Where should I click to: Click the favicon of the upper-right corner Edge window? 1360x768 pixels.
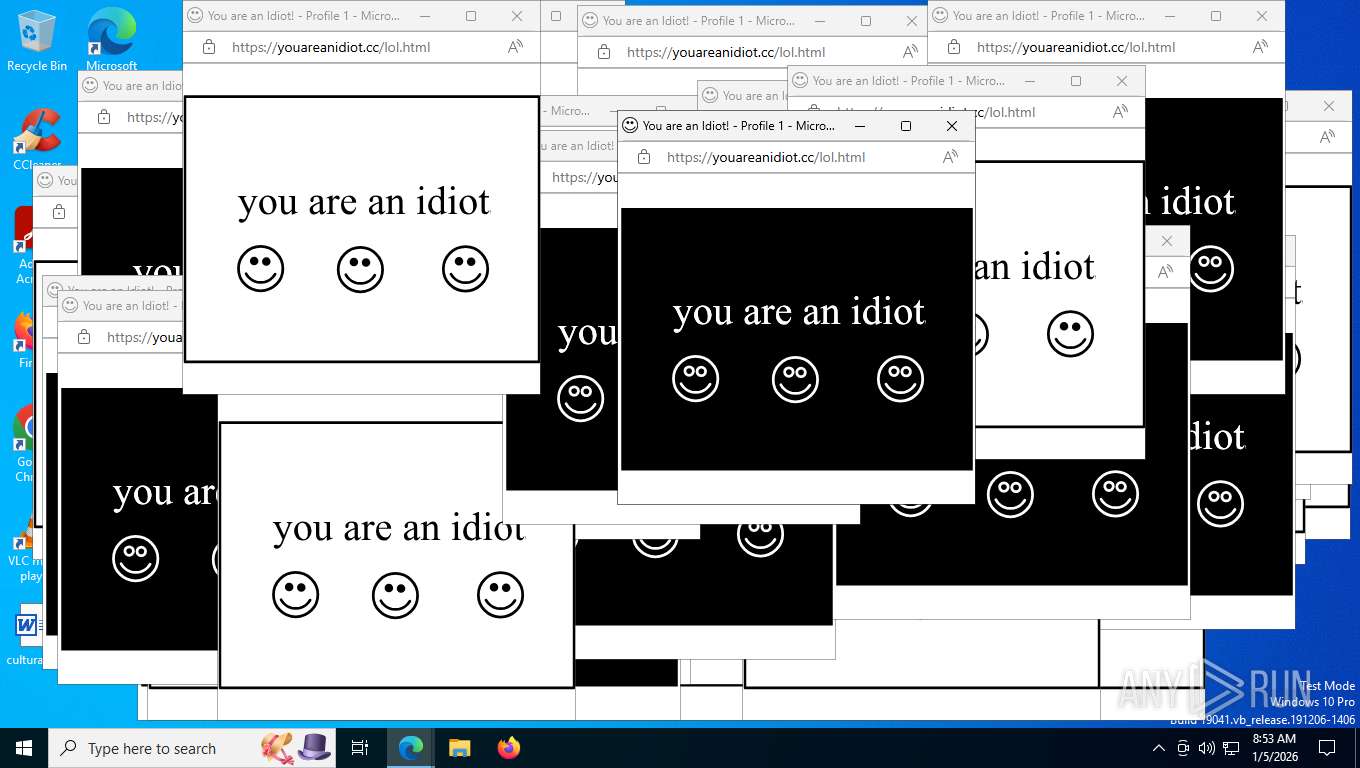click(940, 15)
